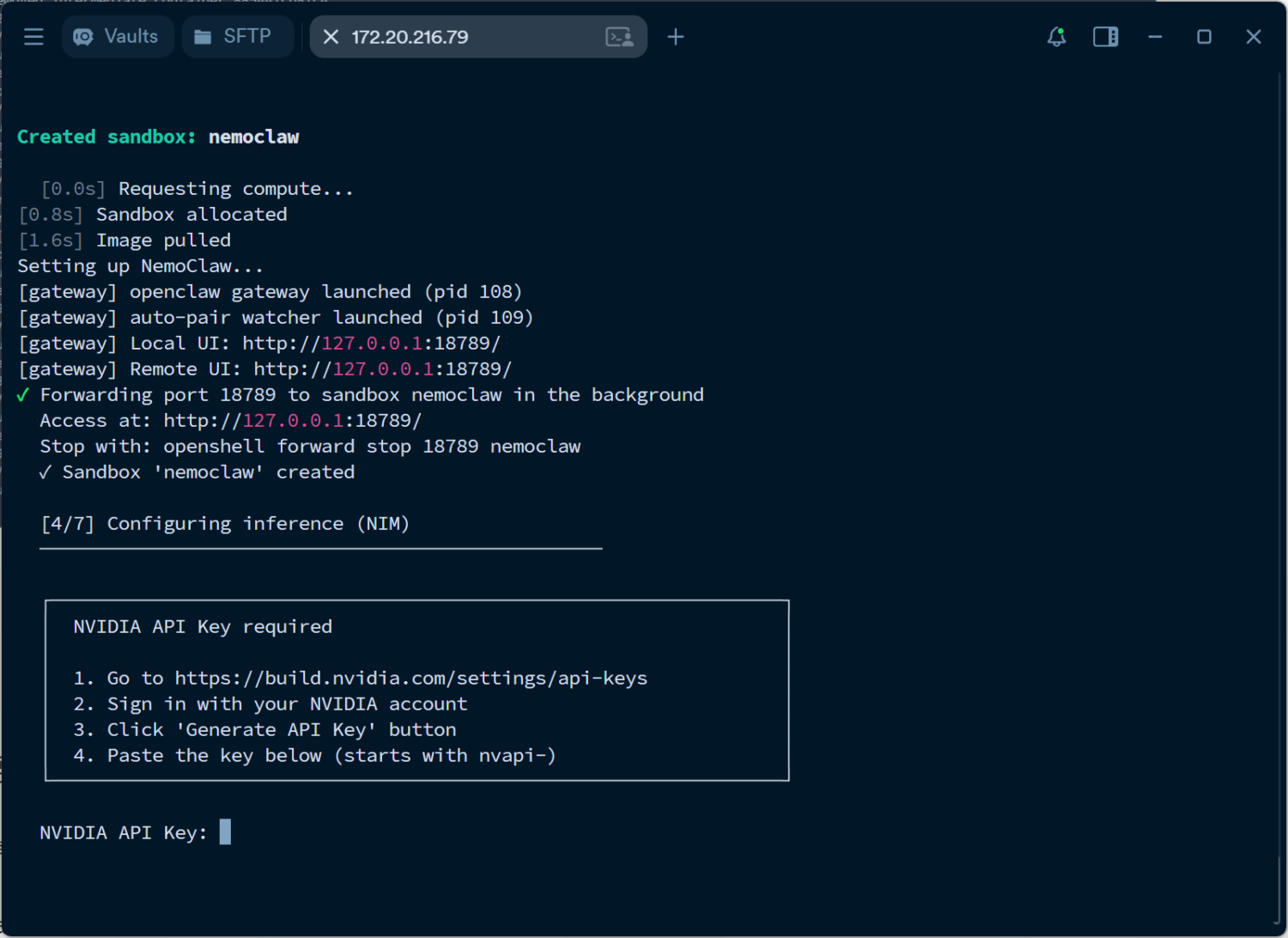Open the Remote UI URL link
Screen dimensions: 1288x938
(x=382, y=369)
